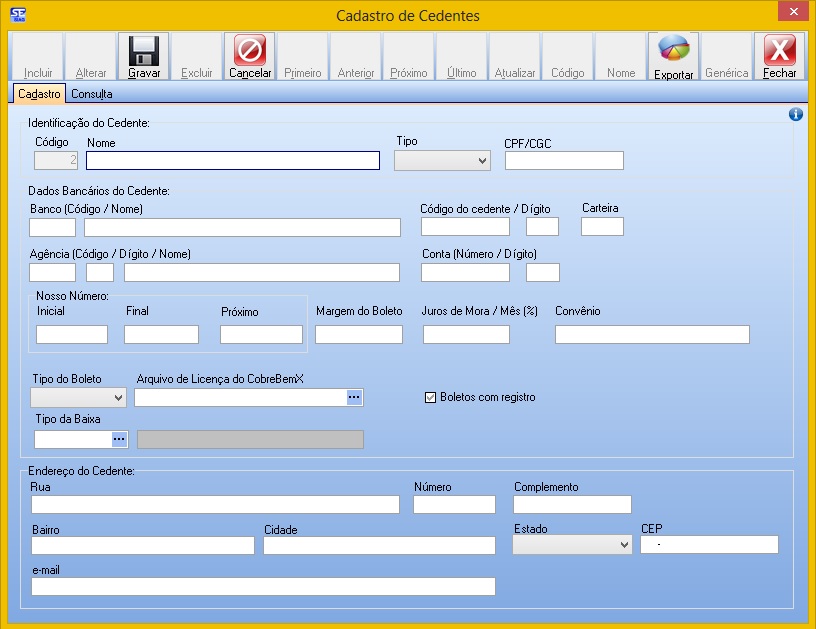Screen dimensions: 816x629
Task: Switch to the Consulta tab
Action: (x=91, y=94)
